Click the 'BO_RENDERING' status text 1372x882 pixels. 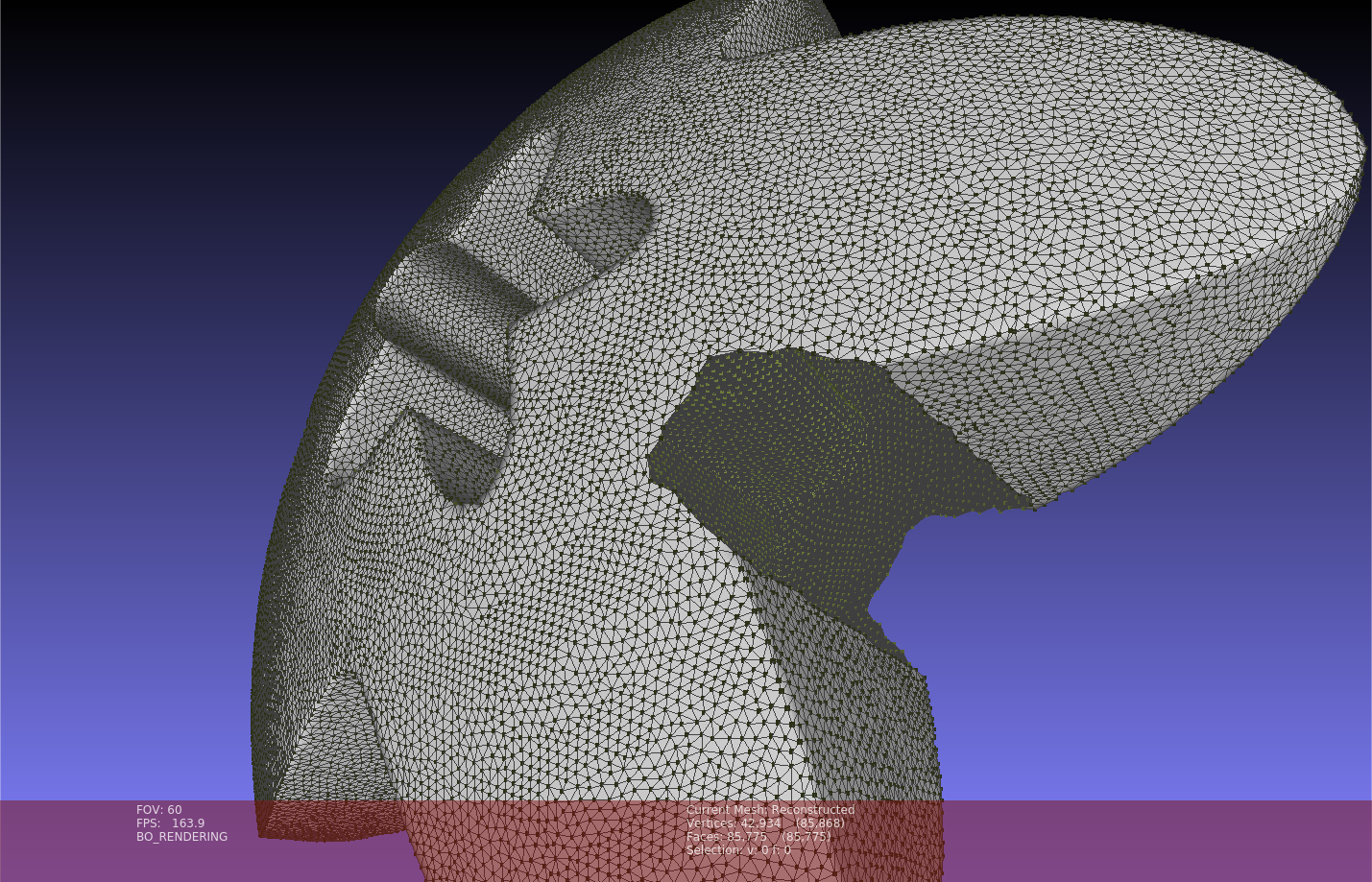(x=181, y=837)
